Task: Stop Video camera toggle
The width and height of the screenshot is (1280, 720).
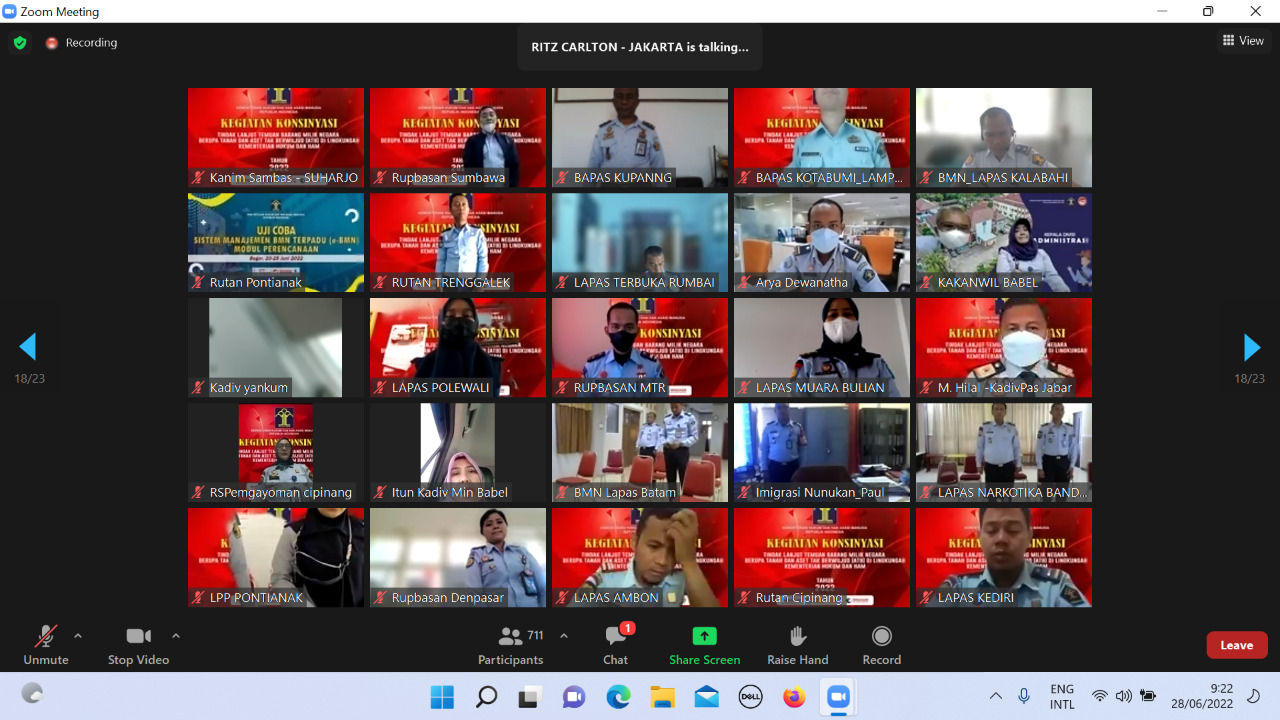Action: [x=138, y=645]
